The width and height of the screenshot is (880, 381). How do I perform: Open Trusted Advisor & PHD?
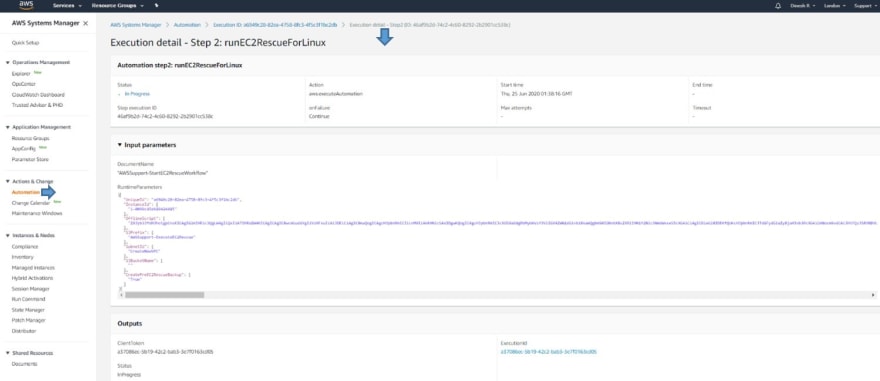coord(38,105)
